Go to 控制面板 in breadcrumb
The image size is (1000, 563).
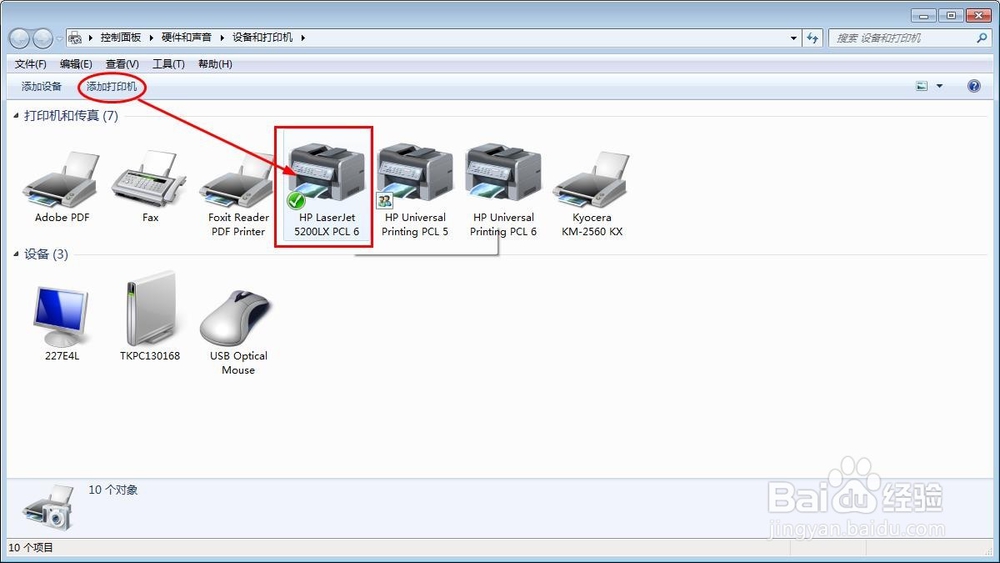tap(121, 38)
